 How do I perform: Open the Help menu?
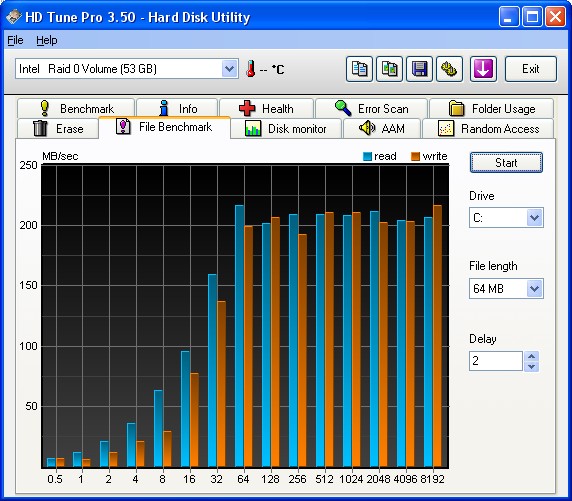47,40
